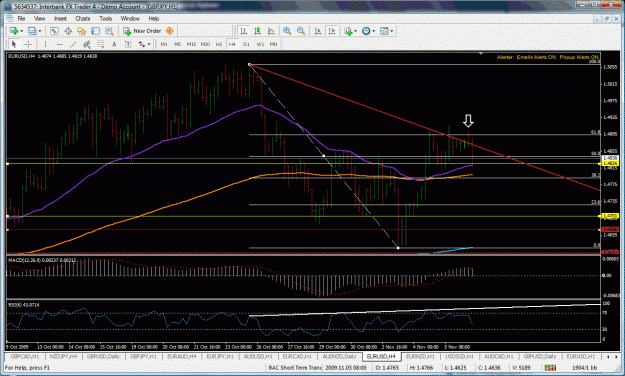
Task: Select the D1 timeframe
Action: (246, 44)
